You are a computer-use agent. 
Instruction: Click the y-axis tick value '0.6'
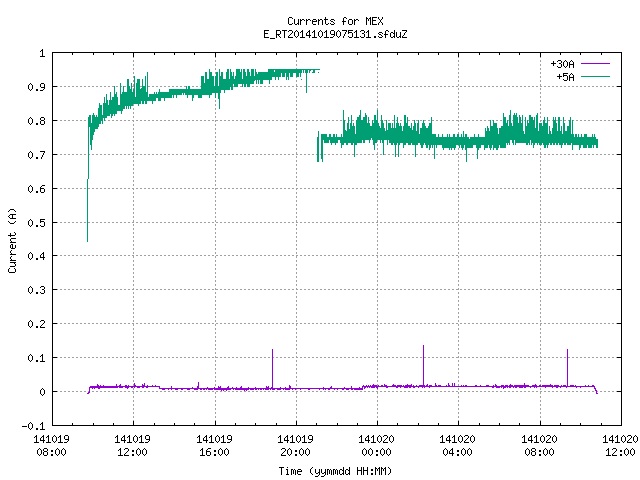pos(36,189)
